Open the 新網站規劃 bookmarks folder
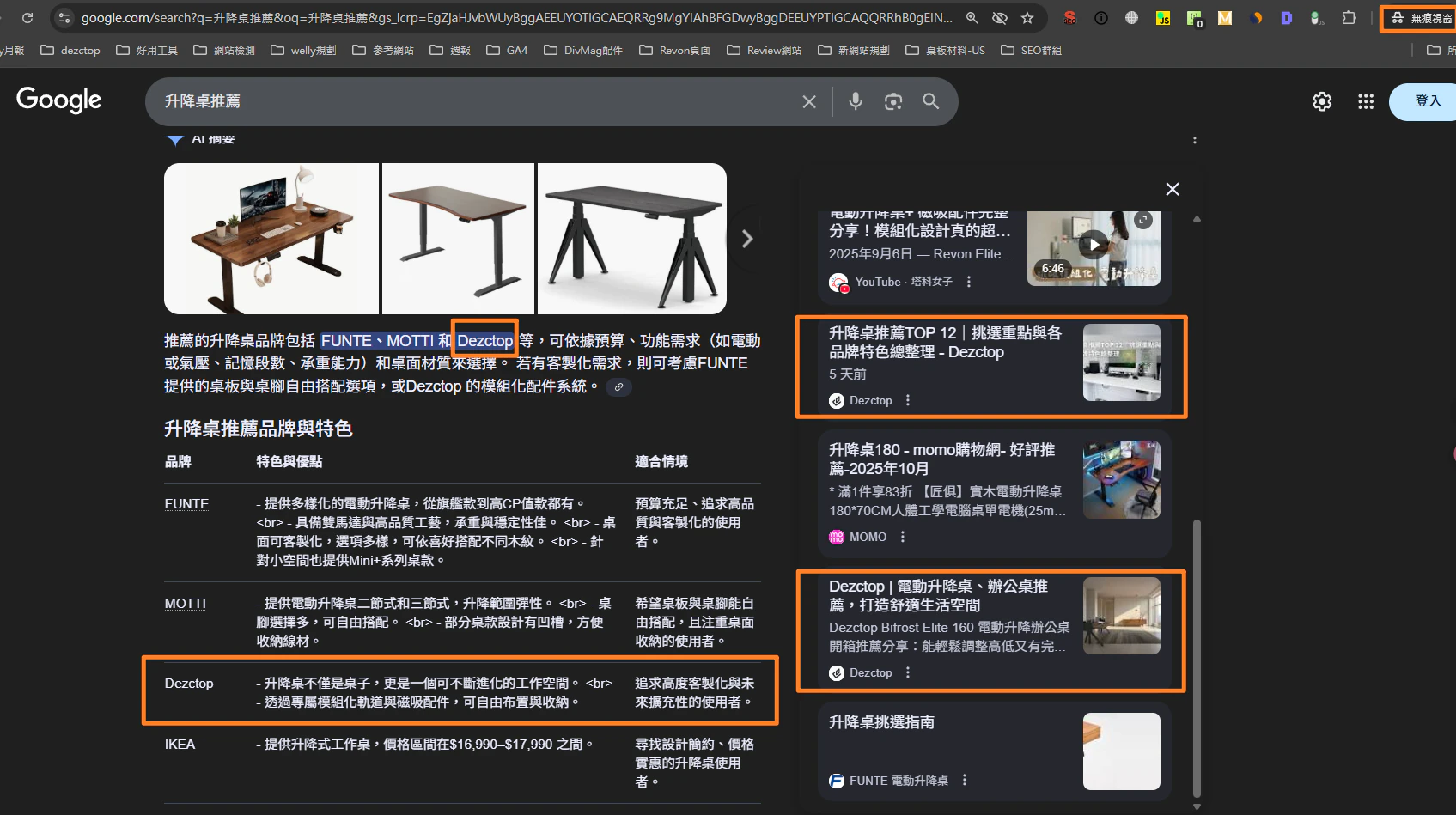1456x815 pixels. (854, 50)
